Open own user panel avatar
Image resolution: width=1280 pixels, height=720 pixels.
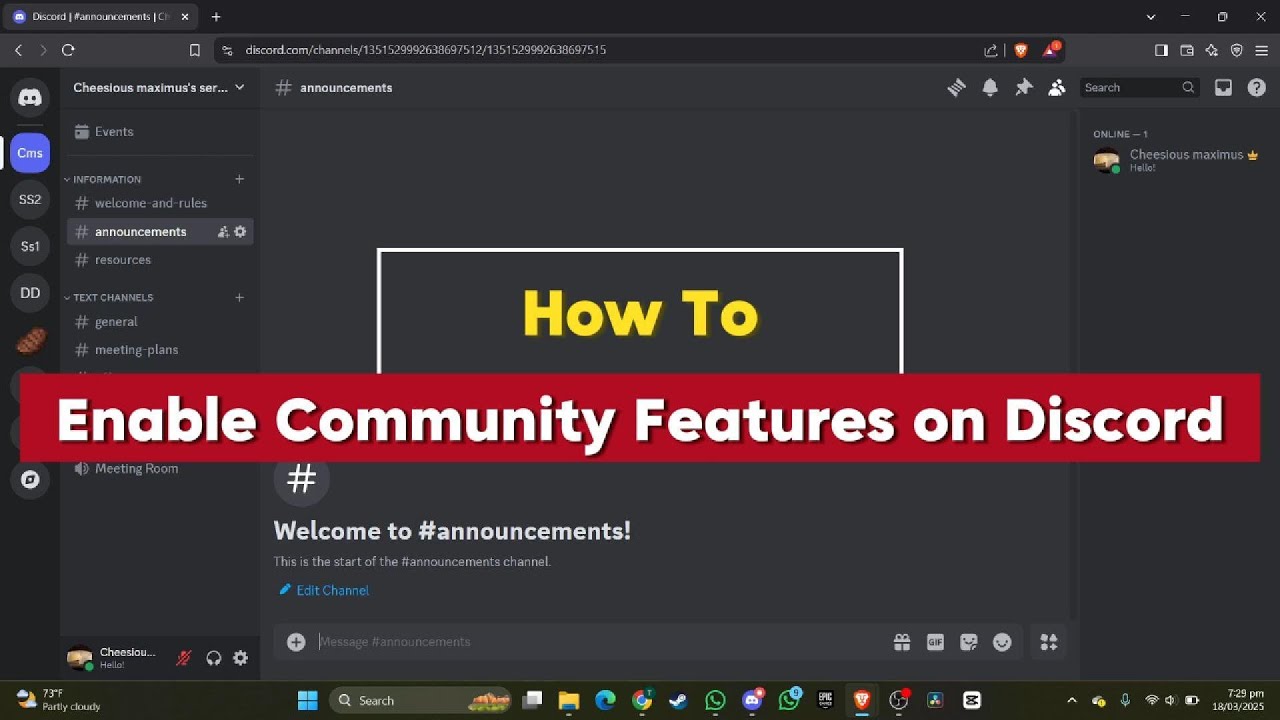[x=80, y=658]
